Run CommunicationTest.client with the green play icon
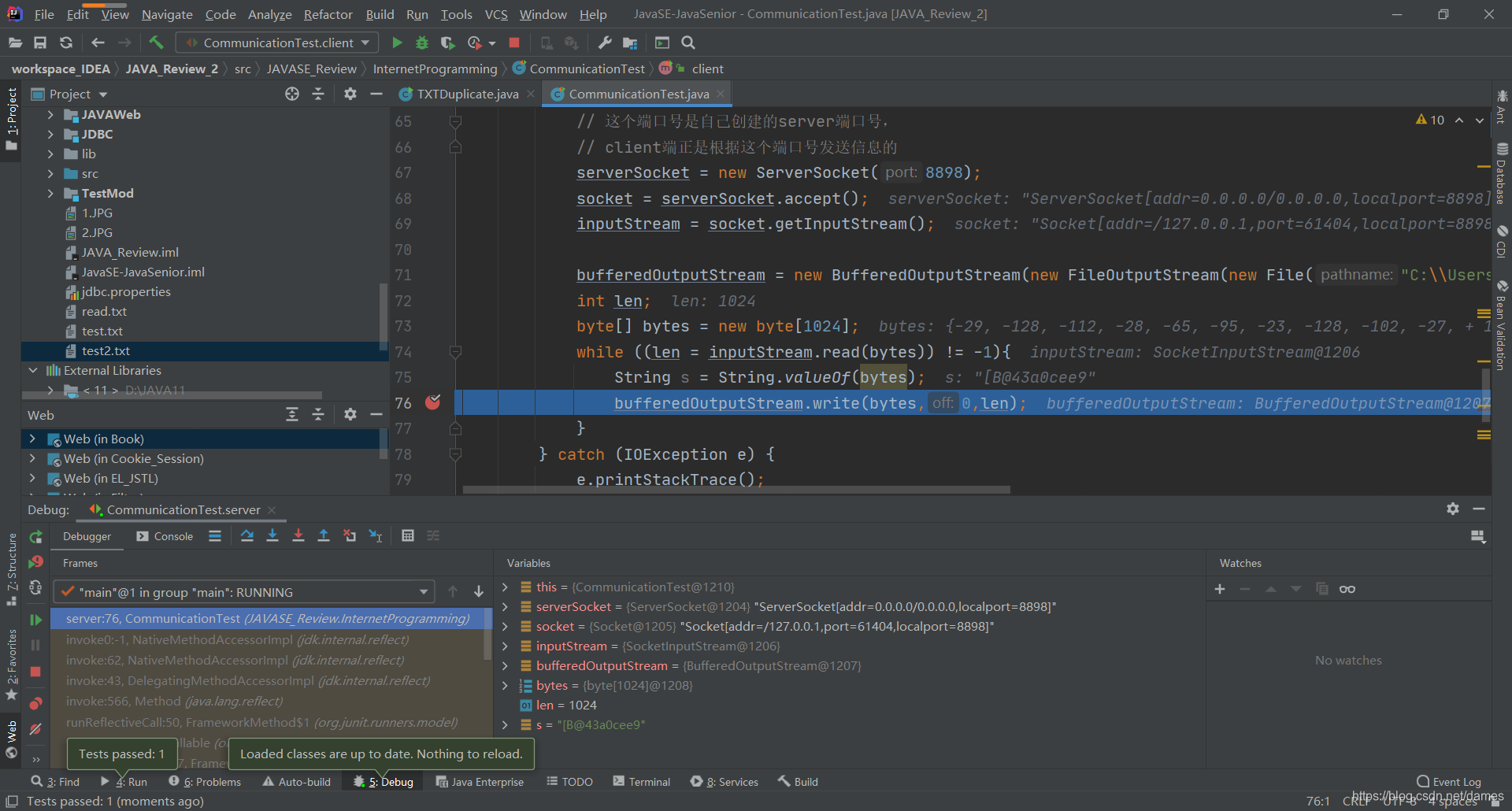The width and height of the screenshot is (1512, 811). point(397,43)
